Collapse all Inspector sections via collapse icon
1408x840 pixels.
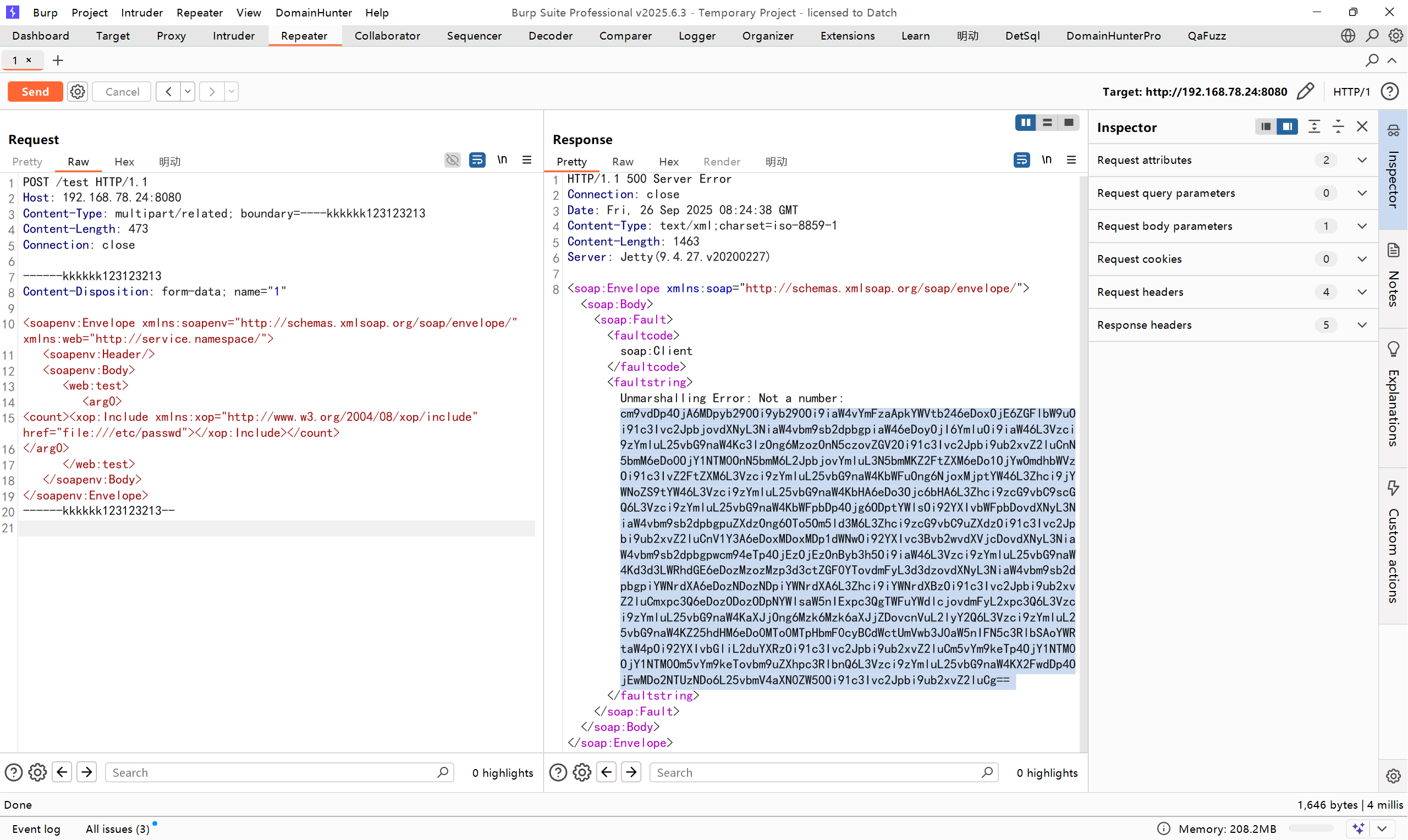(x=1338, y=126)
